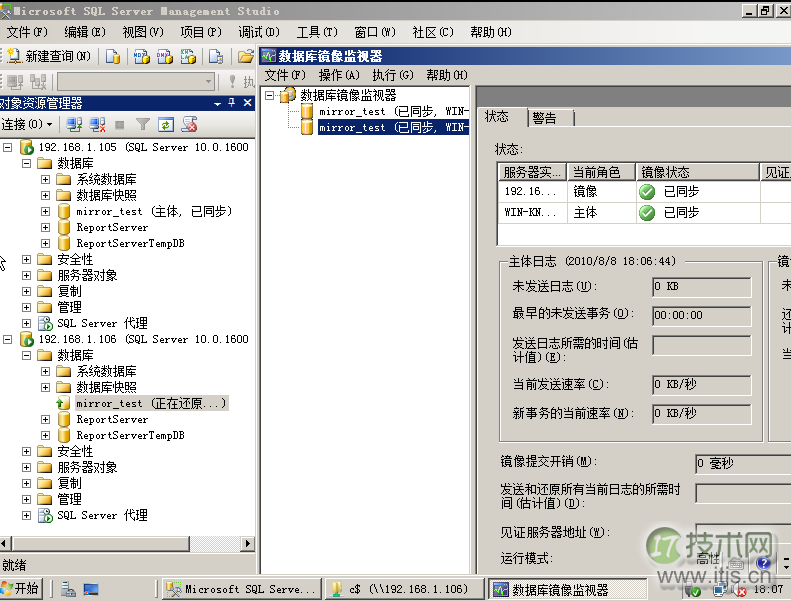
Task: Click the green check icon in 主体 row
Action: [647, 213]
